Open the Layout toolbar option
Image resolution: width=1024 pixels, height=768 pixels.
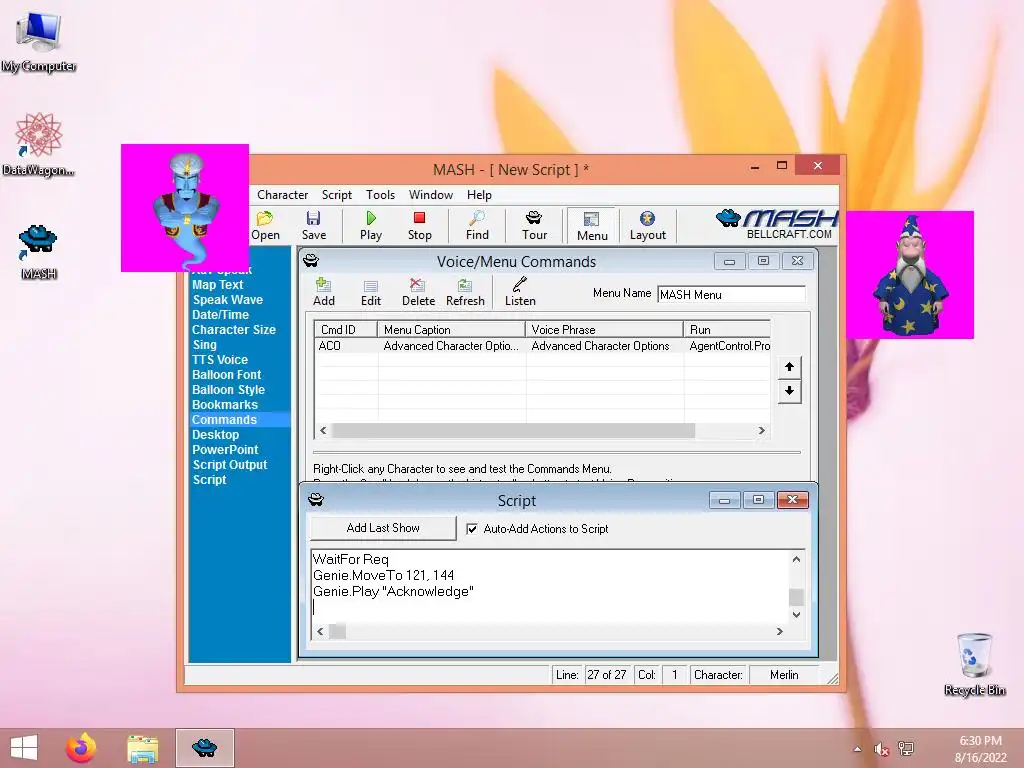coord(647,226)
